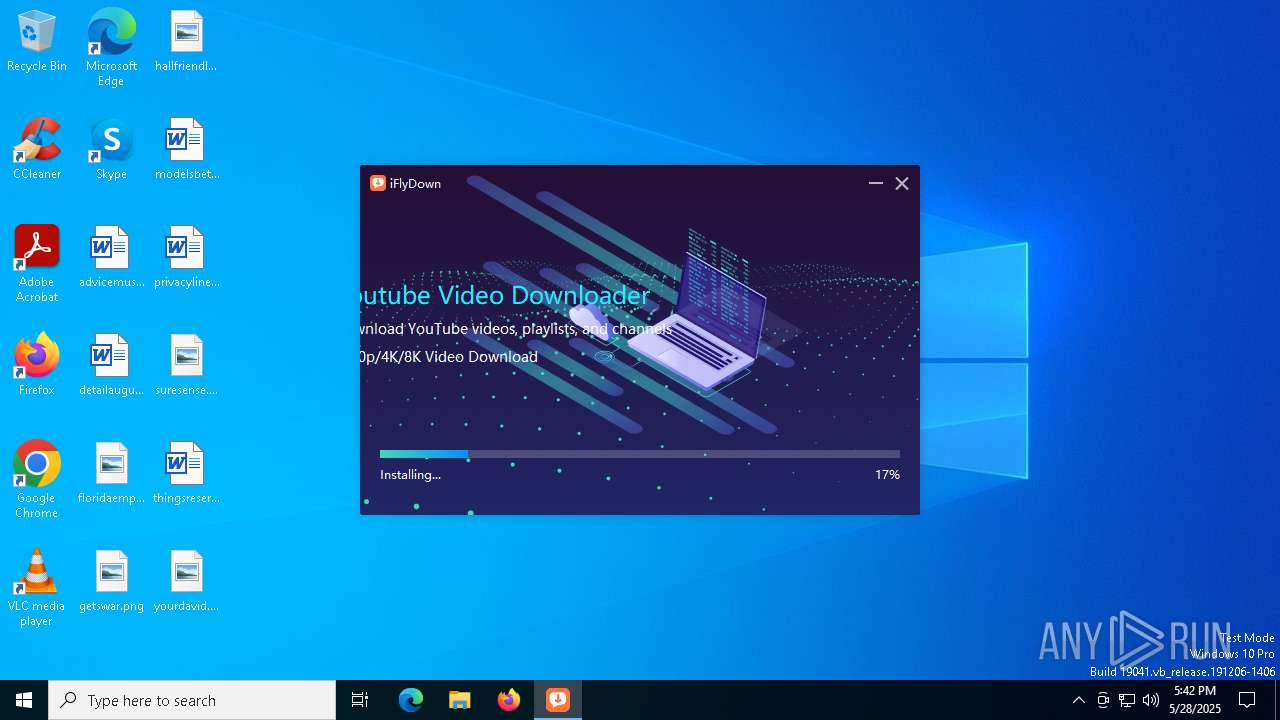Click the installation progress bar
Screen dimensions: 1280x720
click(x=640, y=454)
